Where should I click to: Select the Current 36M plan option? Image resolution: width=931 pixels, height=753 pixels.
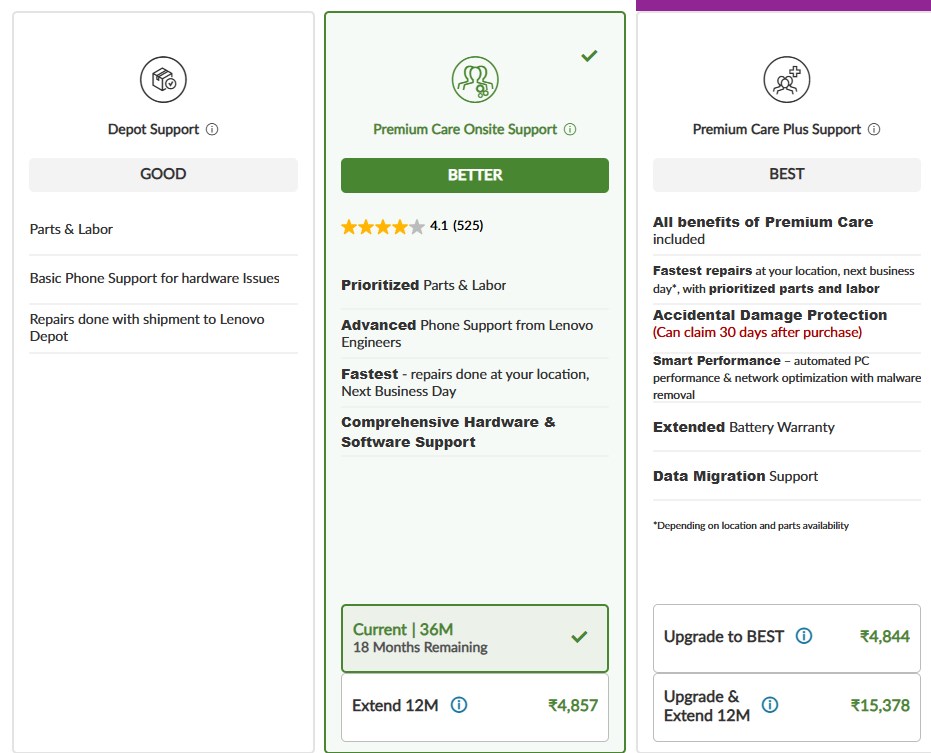coord(474,638)
